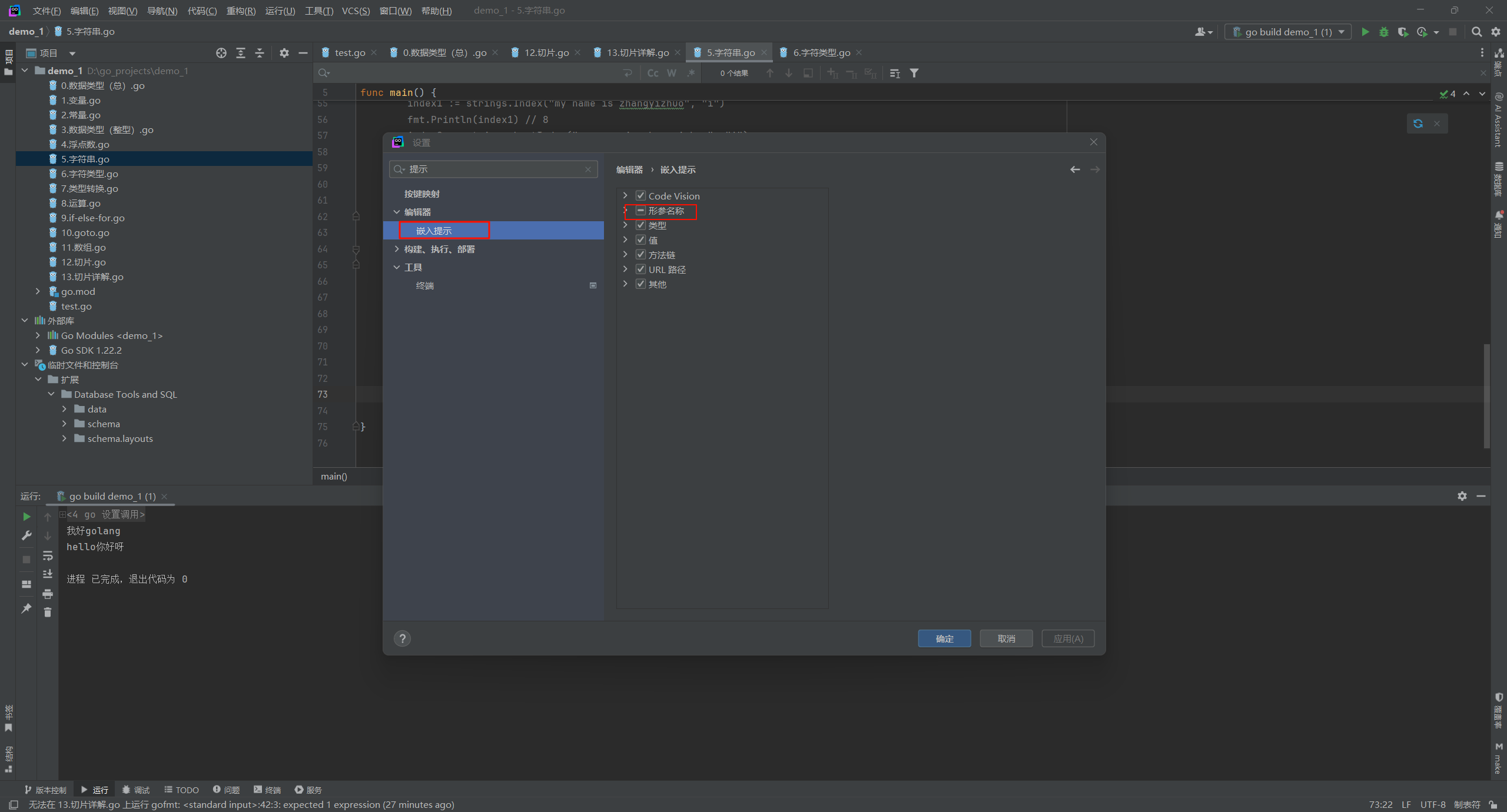1507x812 pixels.
Task: Click the green Run icon in top toolbar
Action: (x=1365, y=32)
